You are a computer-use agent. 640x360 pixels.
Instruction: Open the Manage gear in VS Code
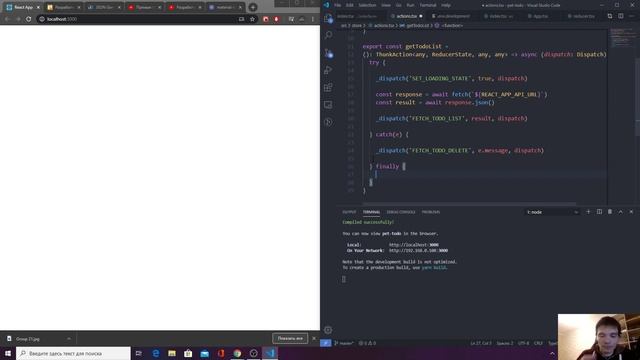[328, 330]
